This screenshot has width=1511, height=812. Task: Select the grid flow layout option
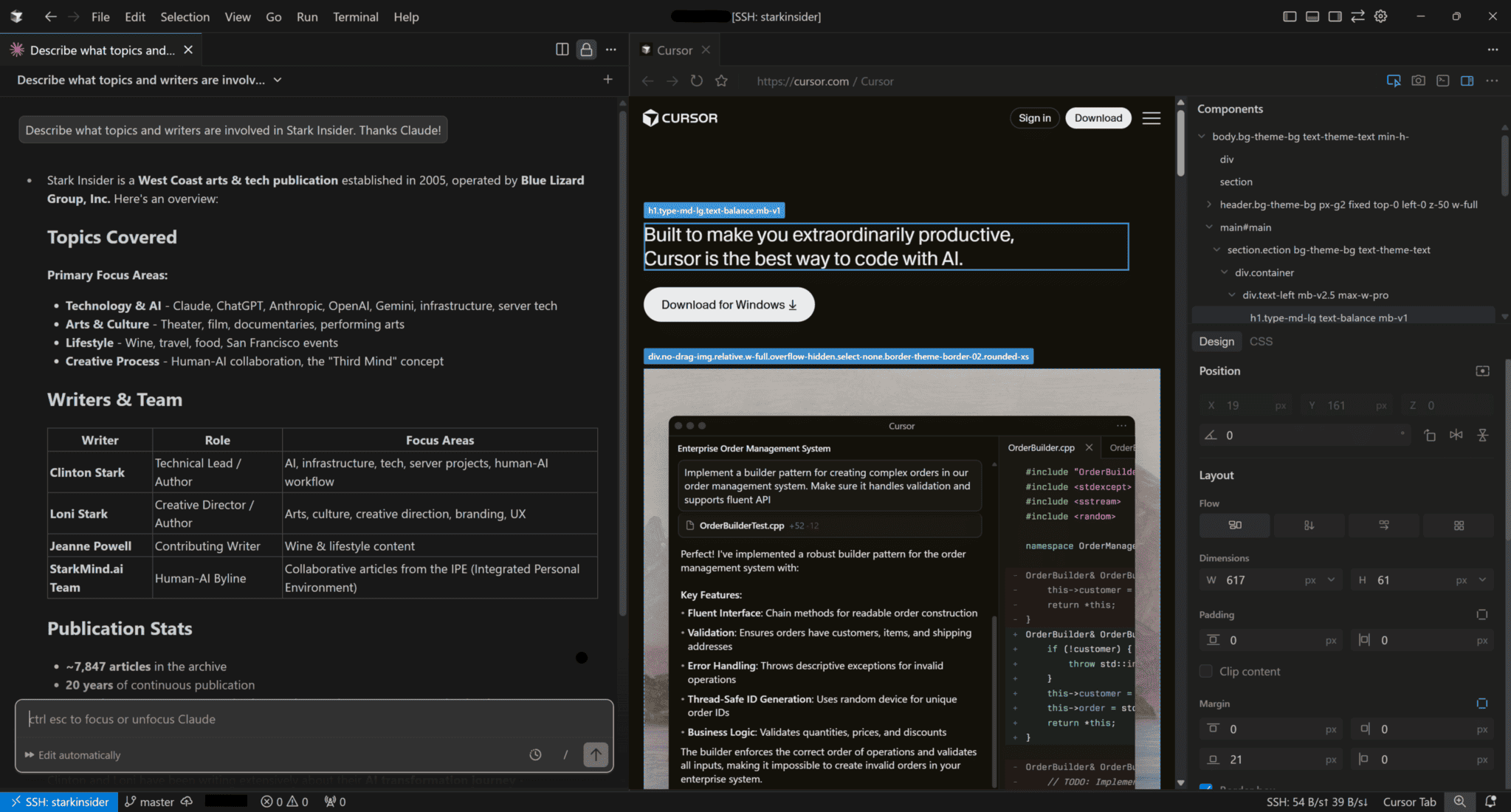point(1459,526)
